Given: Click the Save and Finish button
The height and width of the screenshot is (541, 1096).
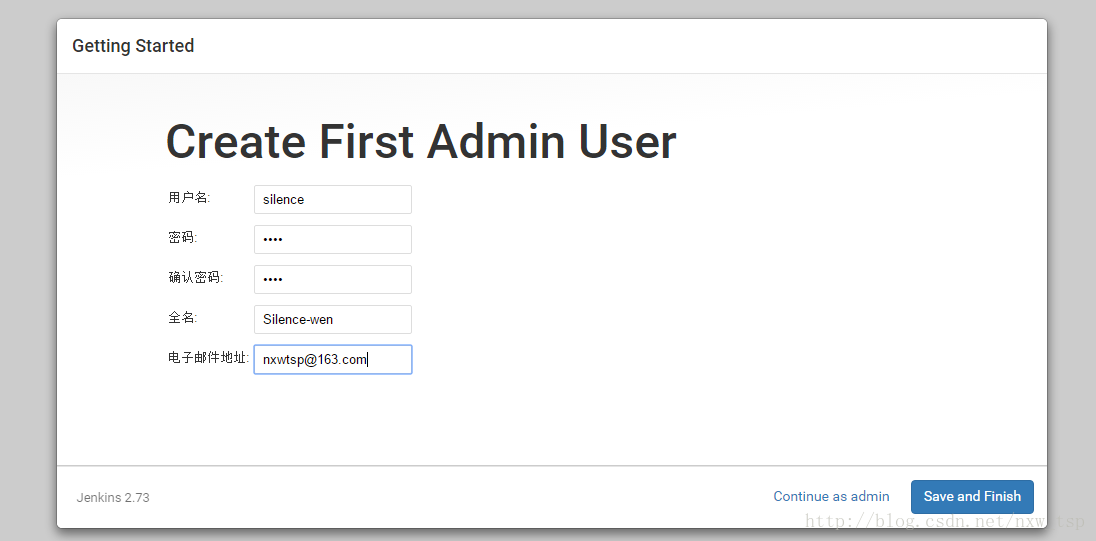Looking at the screenshot, I should (972, 497).
